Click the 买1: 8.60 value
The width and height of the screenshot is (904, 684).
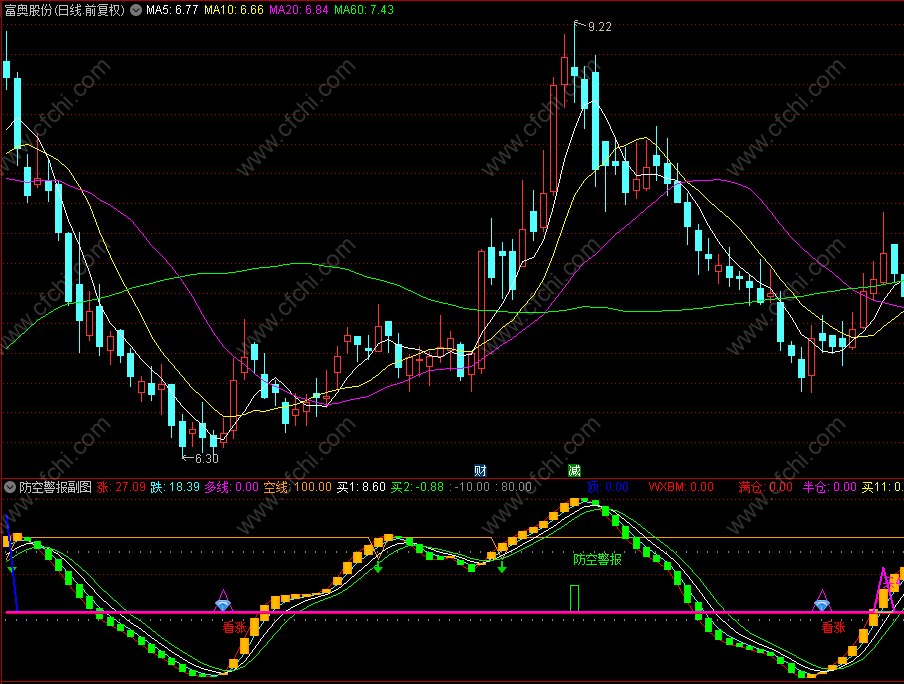(361, 487)
